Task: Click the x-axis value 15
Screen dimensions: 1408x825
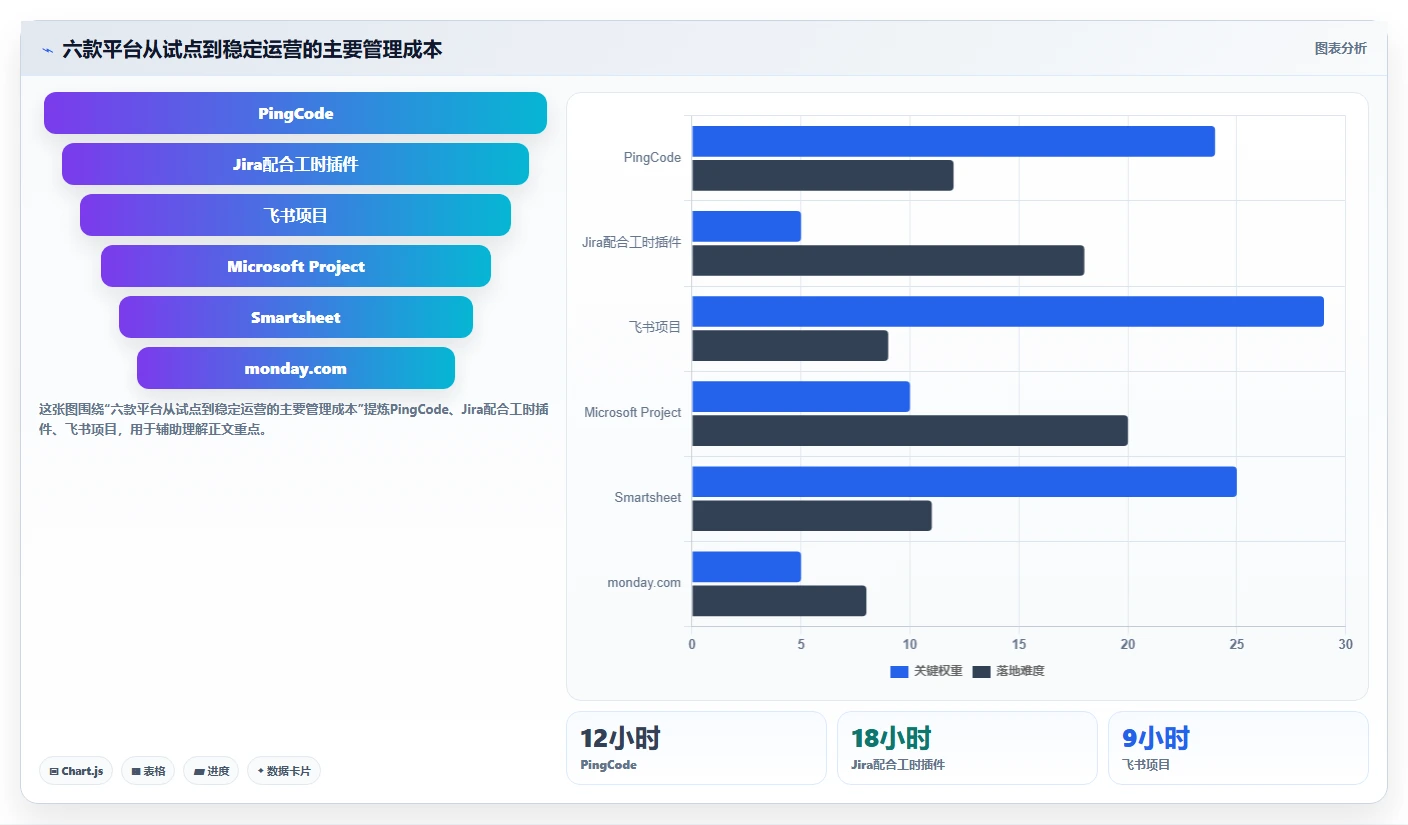Action: pos(1019,644)
